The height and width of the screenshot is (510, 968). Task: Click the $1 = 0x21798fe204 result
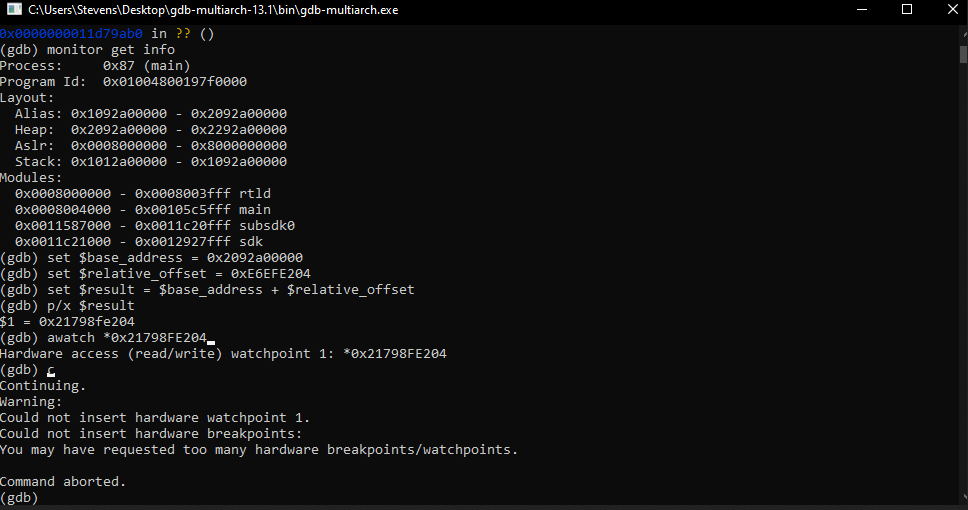tap(67, 322)
